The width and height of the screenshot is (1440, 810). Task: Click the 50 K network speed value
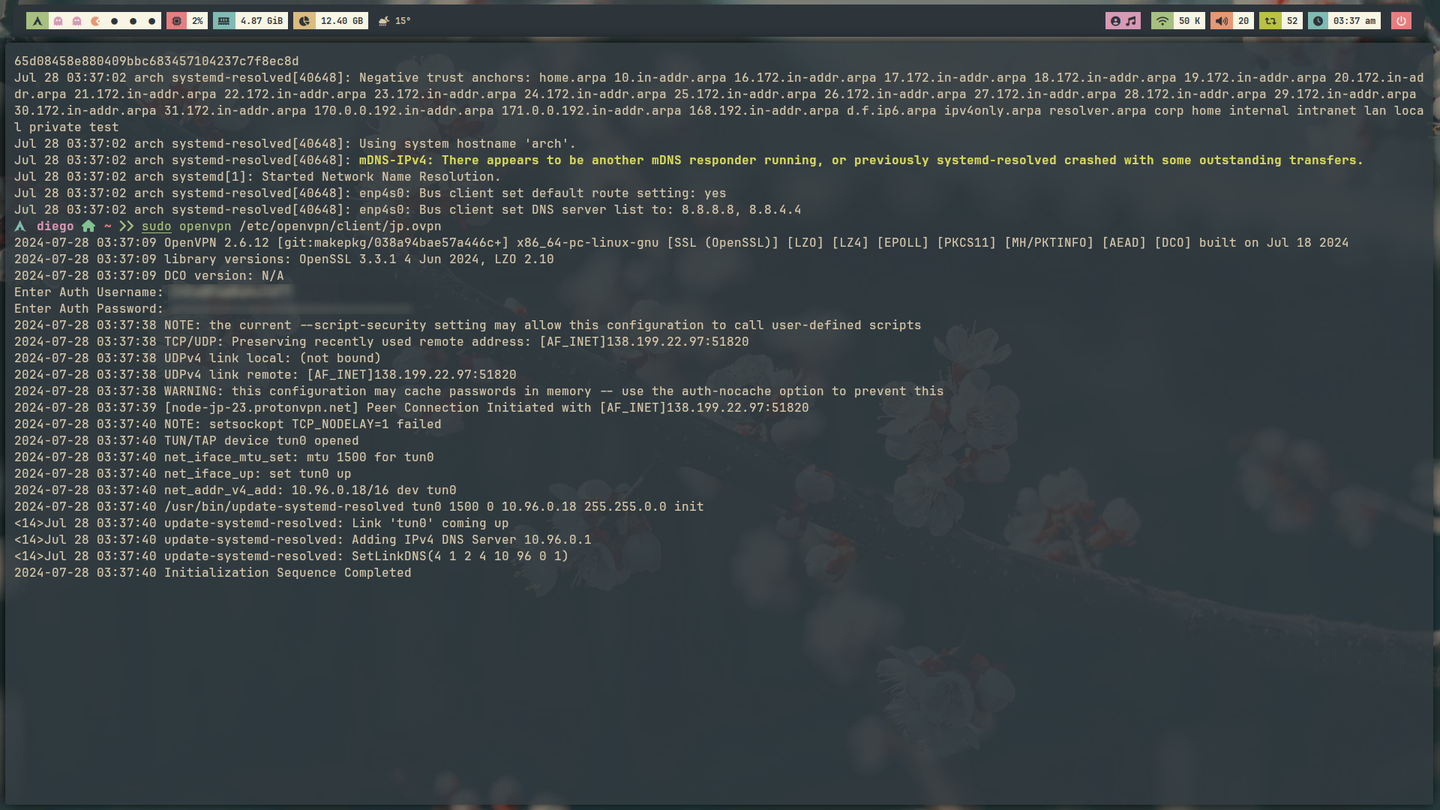pos(1189,21)
